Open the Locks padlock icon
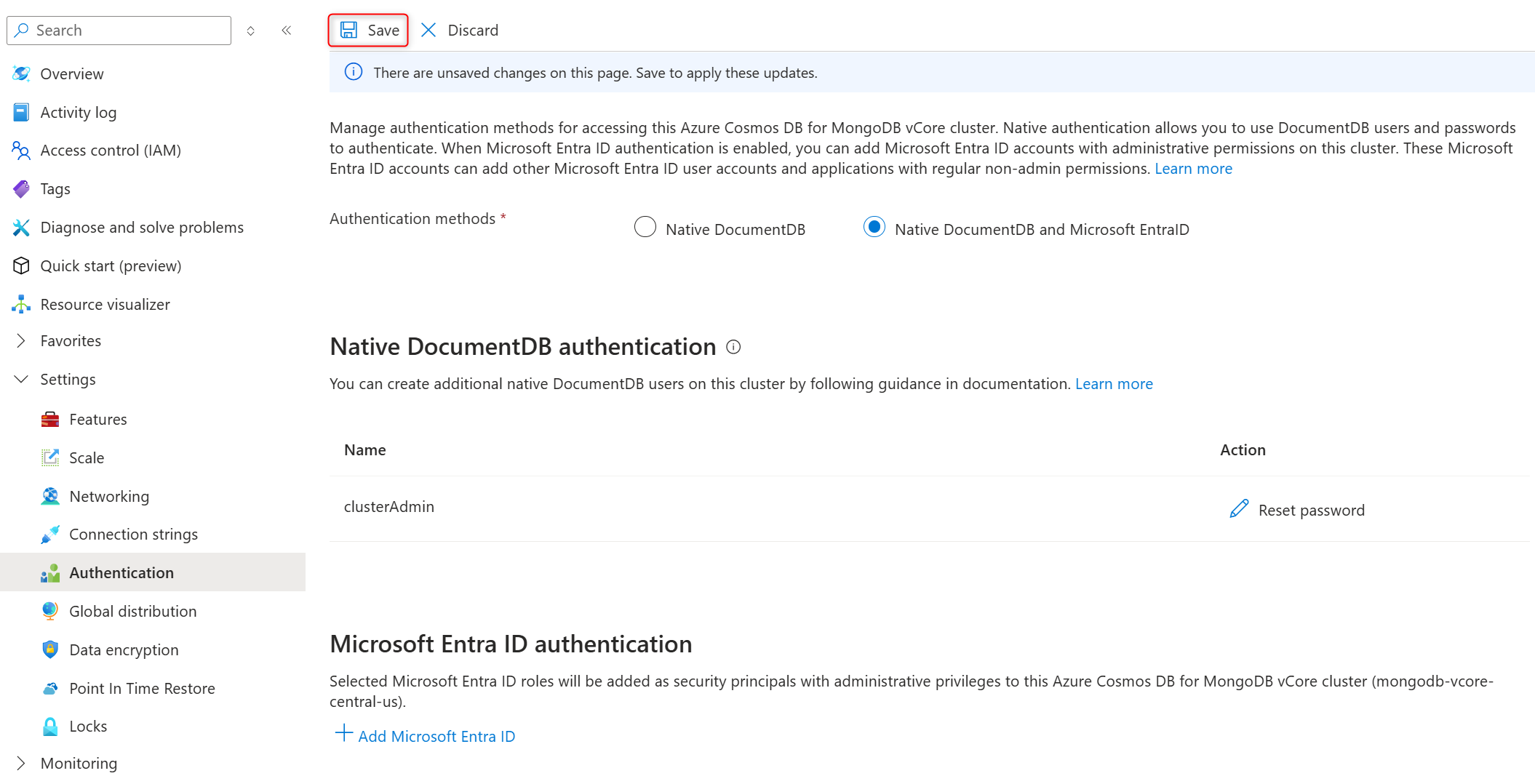Image resolution: width=1535 pixels, height=784 pixels. [50, 726]
